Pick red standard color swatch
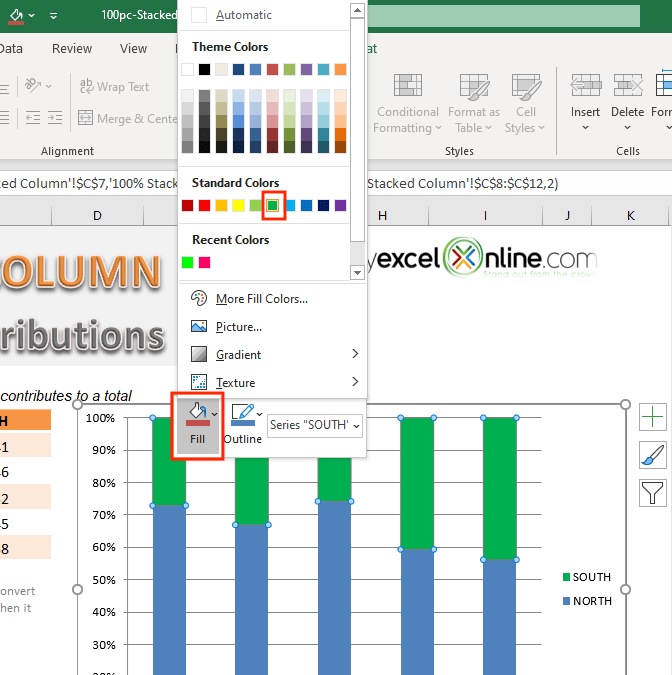 (x=204, y=206)
